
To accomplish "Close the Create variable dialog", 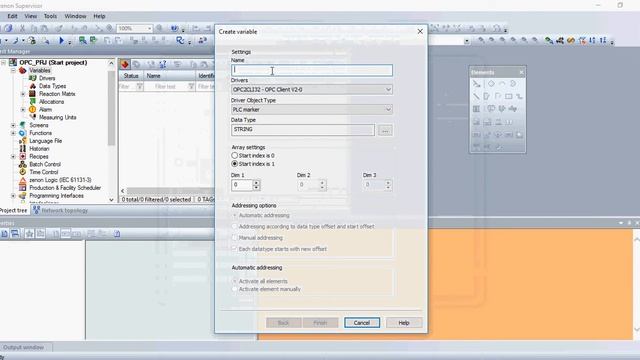I will (420, 31).
